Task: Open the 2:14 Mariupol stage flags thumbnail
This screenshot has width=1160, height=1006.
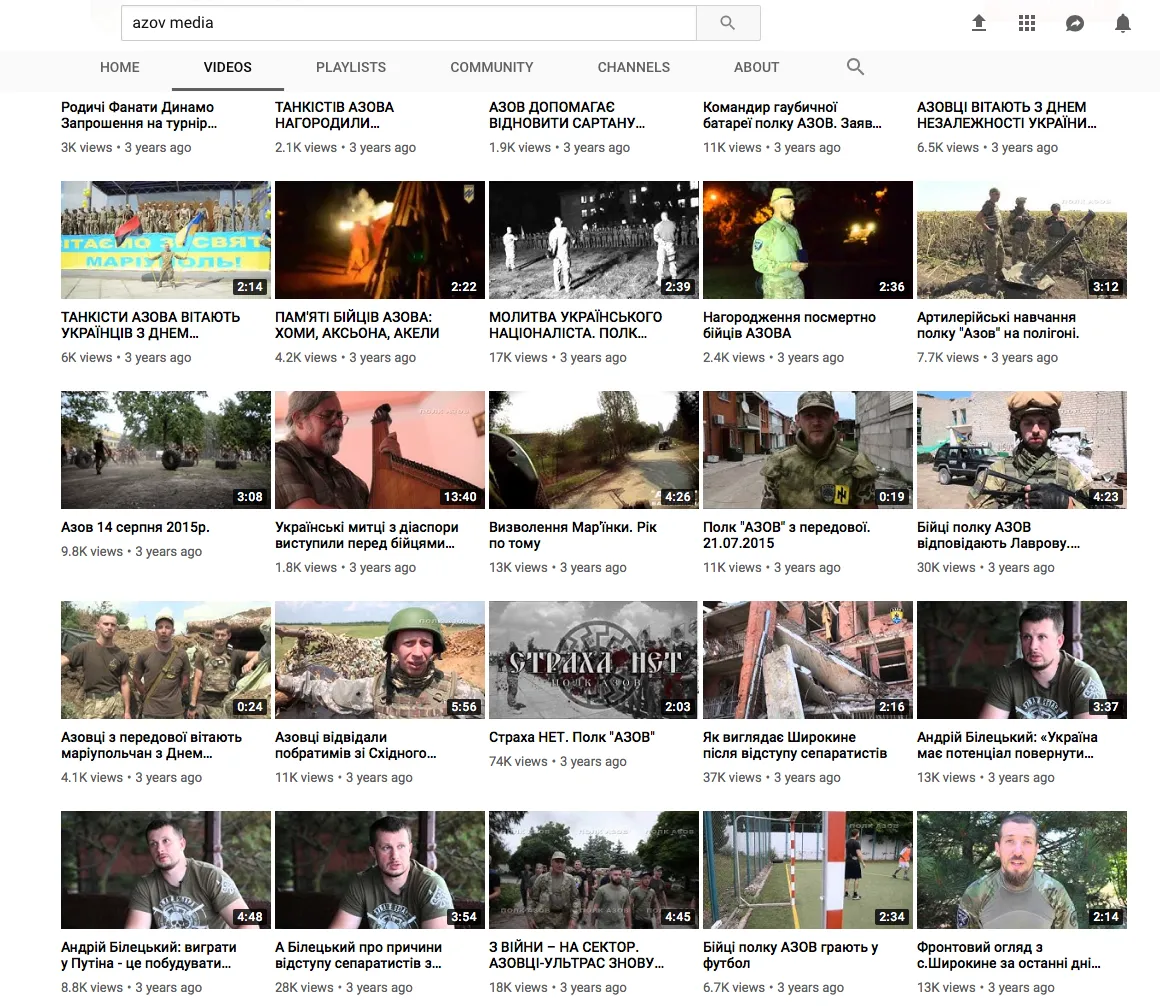Action: pyautogui.click(x=166, y=240)
